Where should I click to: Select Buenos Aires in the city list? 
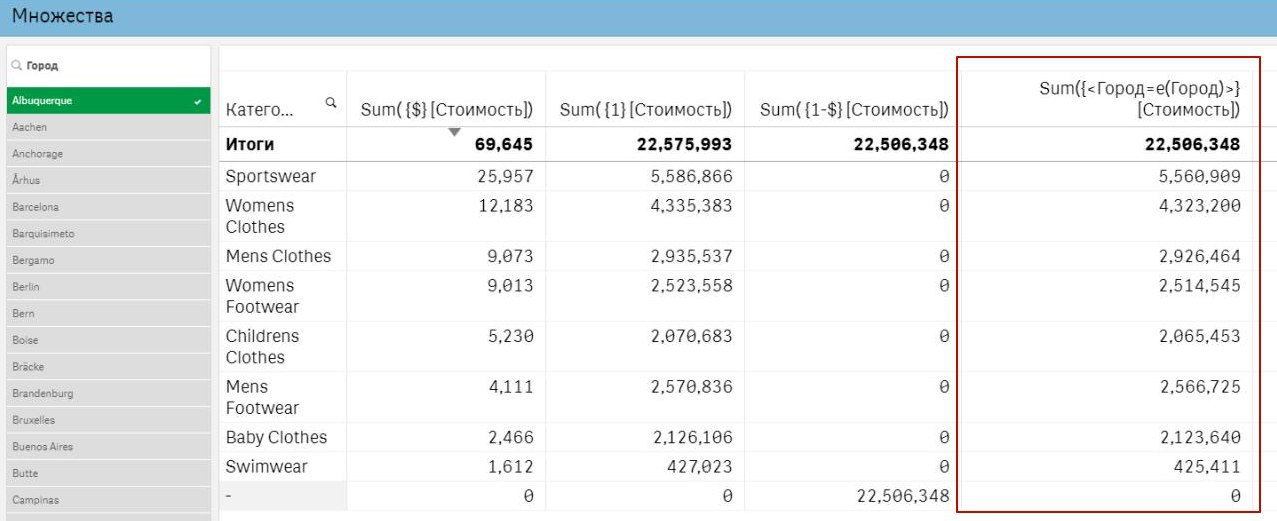[108, 447]
